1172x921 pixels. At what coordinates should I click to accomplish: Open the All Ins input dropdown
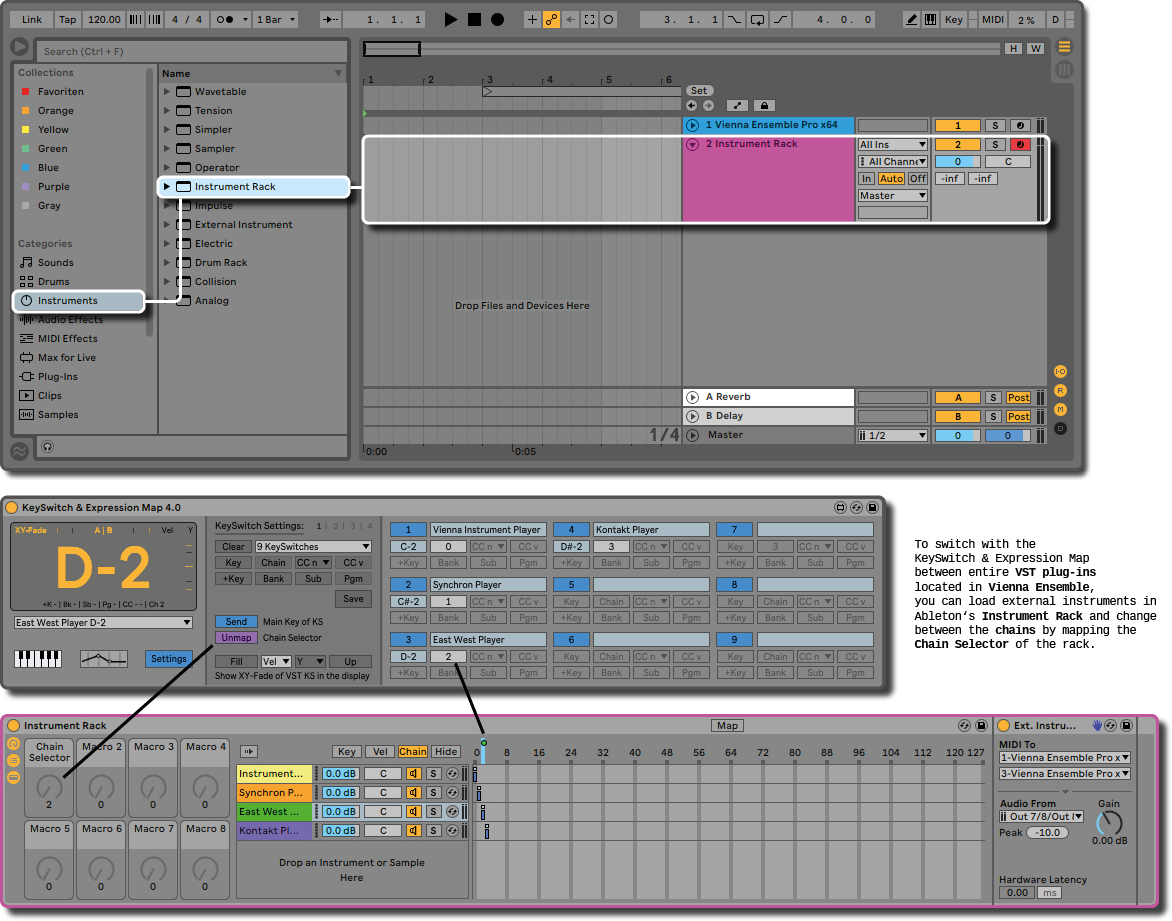point(892,144)
